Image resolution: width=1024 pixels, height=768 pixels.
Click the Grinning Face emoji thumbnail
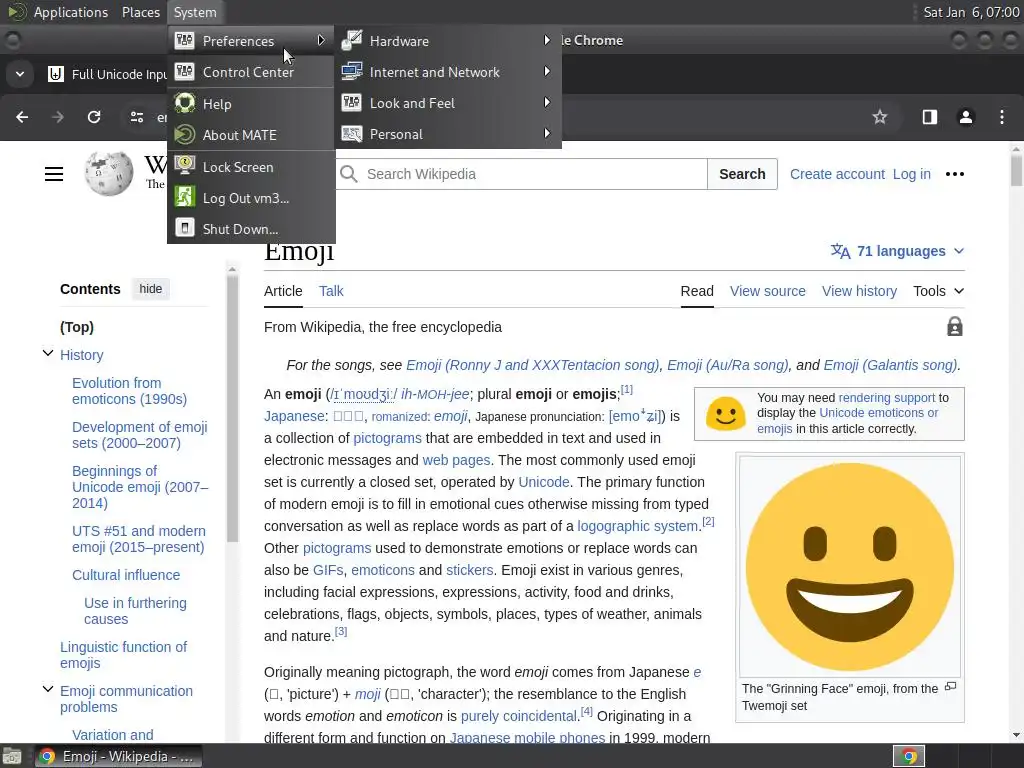pyautogui.click(x=850, y=566)
